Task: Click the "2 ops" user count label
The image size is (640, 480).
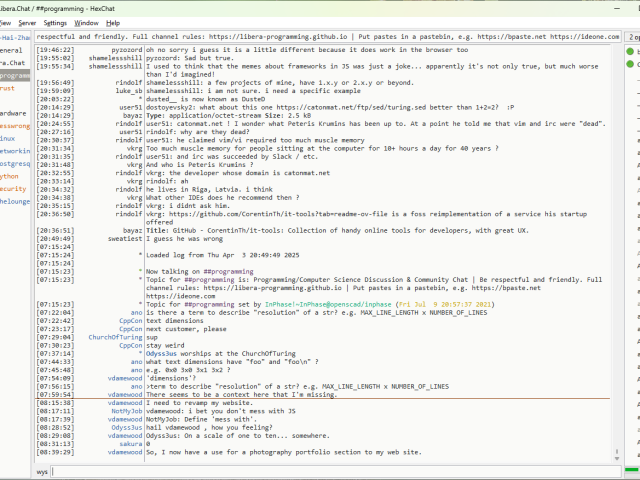Action: point(631,36)
